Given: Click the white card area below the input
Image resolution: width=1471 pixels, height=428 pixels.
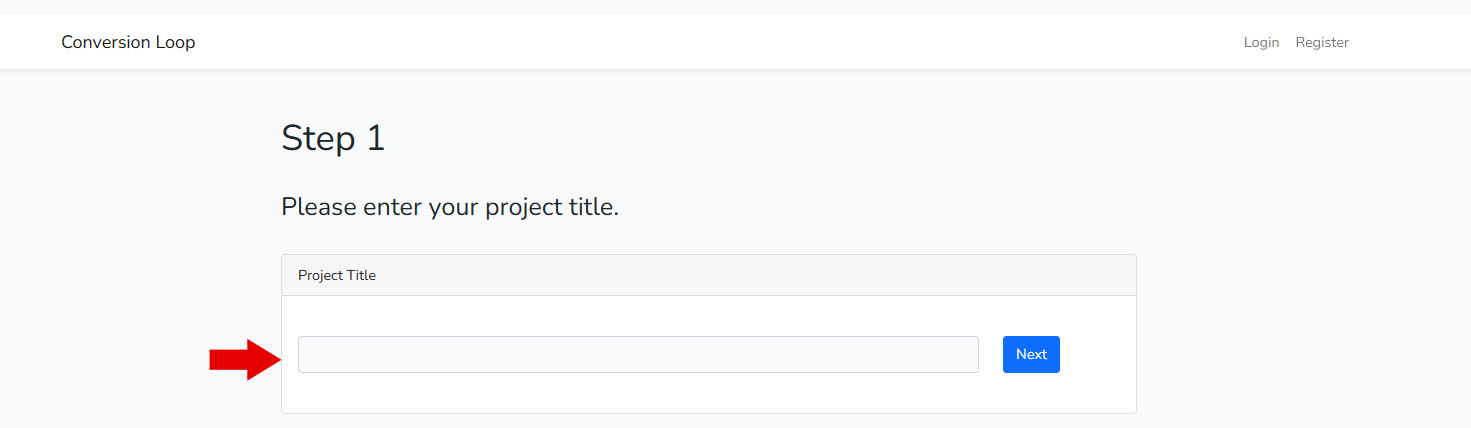Looking at the screenshot, I should (708, 394).
